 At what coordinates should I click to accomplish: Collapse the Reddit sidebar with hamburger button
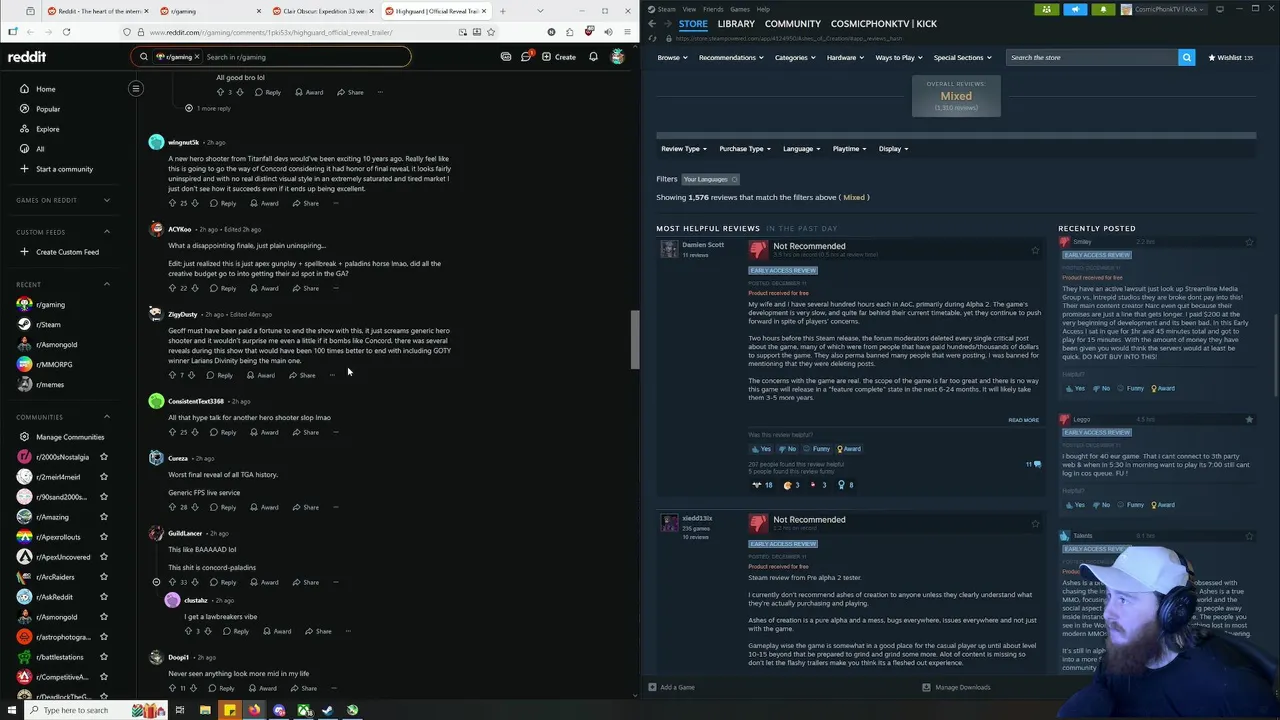point(136,88)
